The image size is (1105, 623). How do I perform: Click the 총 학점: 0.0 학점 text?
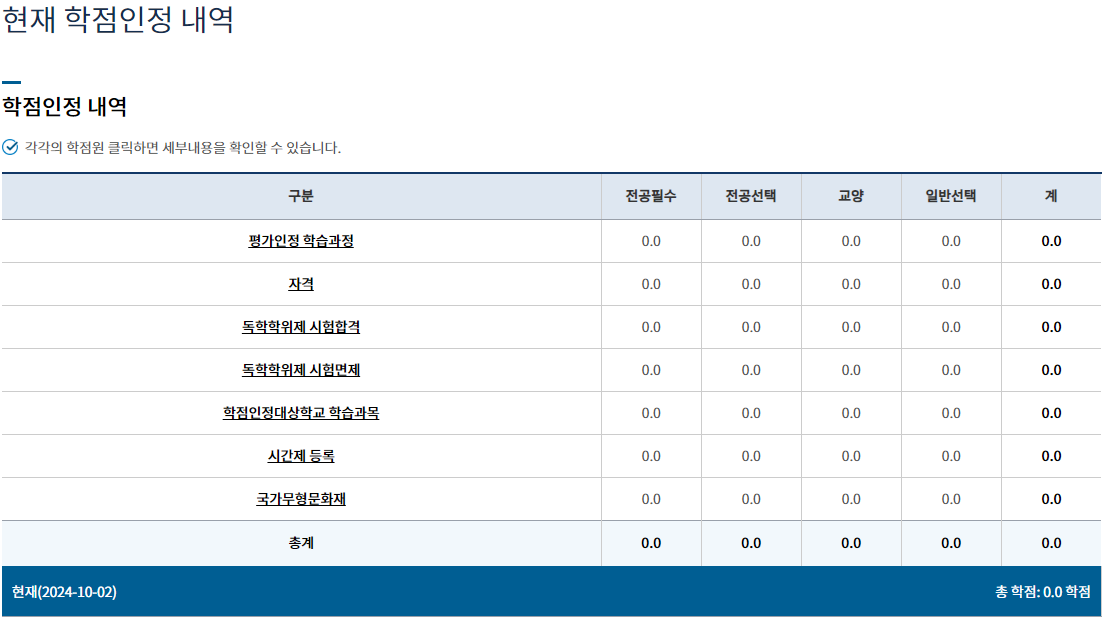[x=1043, y=592]
